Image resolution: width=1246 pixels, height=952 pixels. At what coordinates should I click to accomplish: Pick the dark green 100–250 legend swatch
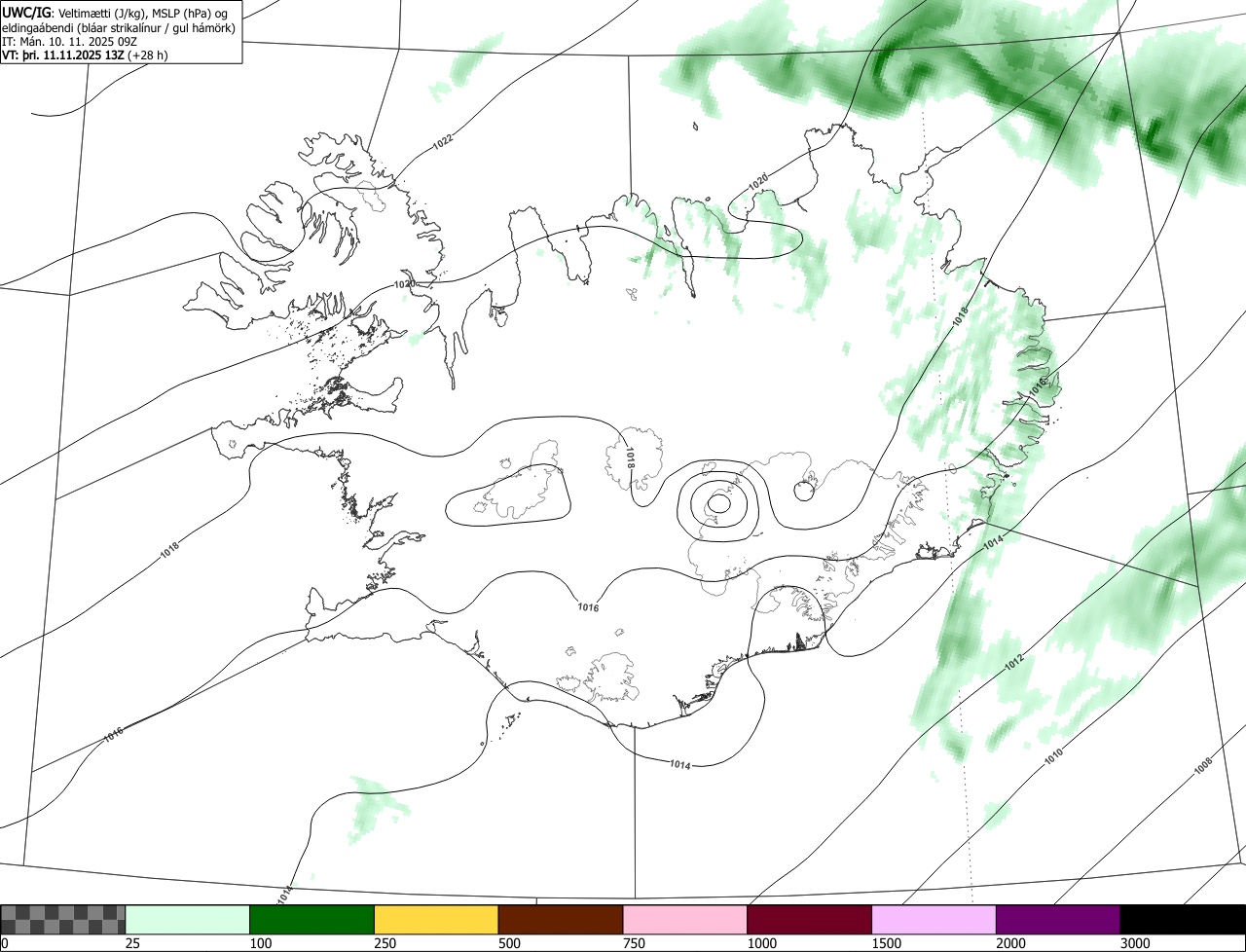coord(312,920)
